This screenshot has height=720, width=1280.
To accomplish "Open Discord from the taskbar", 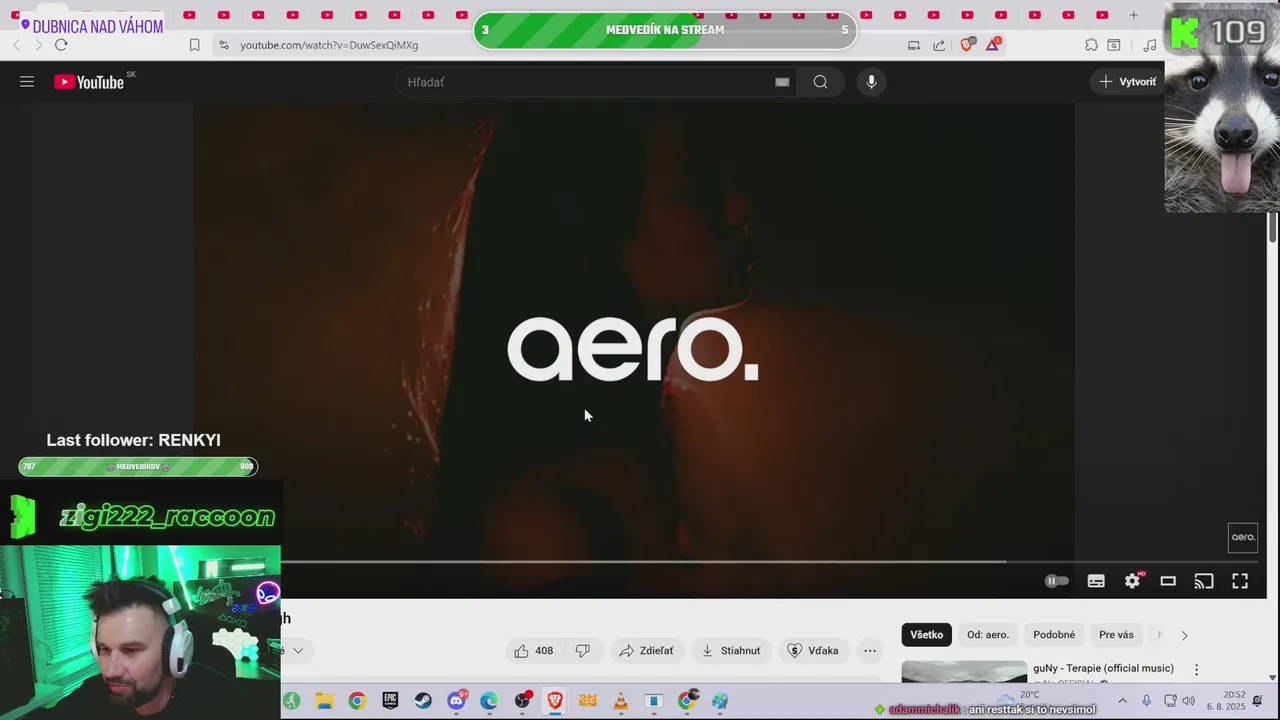I will 456,701.
